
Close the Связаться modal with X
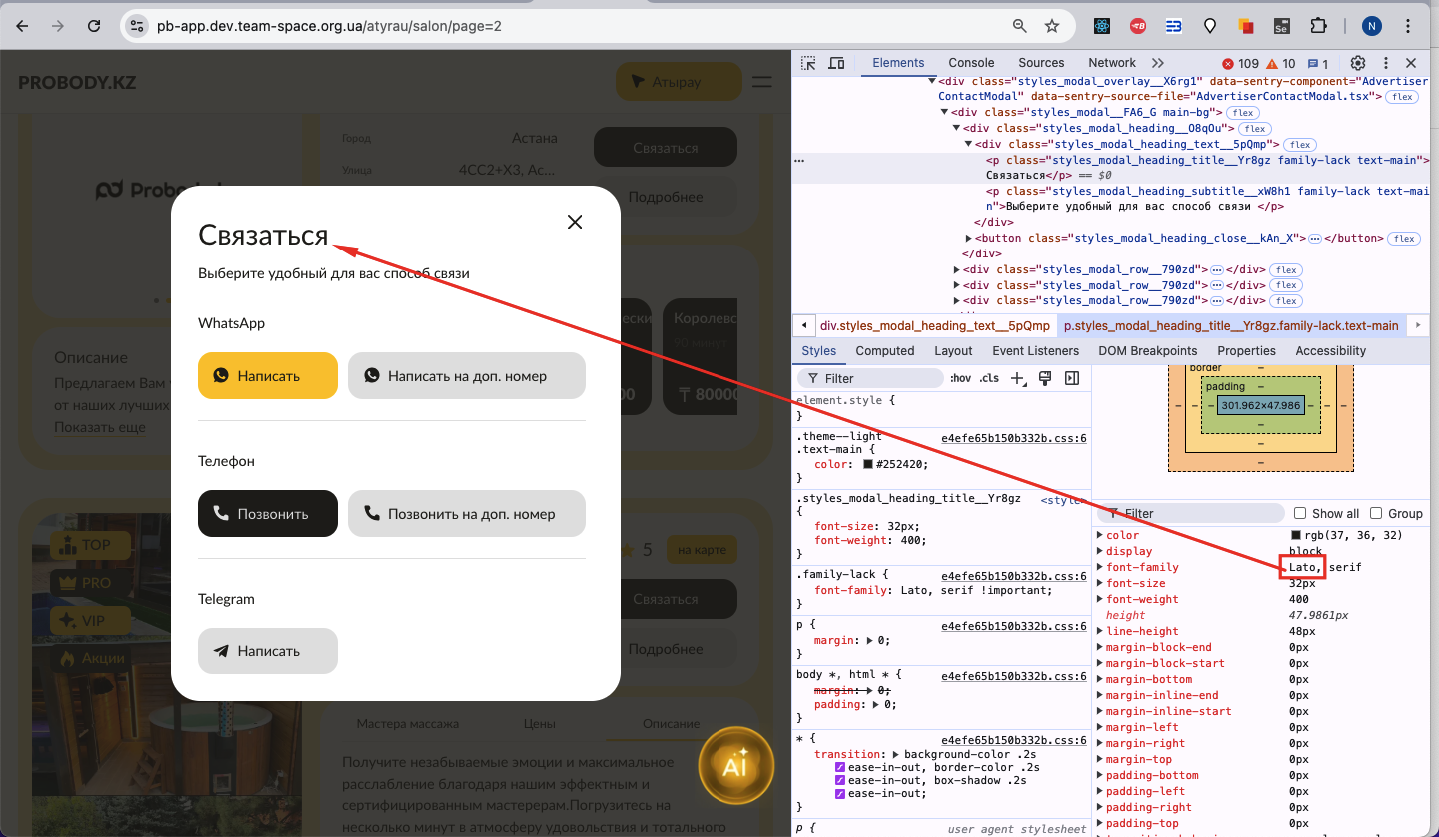(x=575, y=222)
